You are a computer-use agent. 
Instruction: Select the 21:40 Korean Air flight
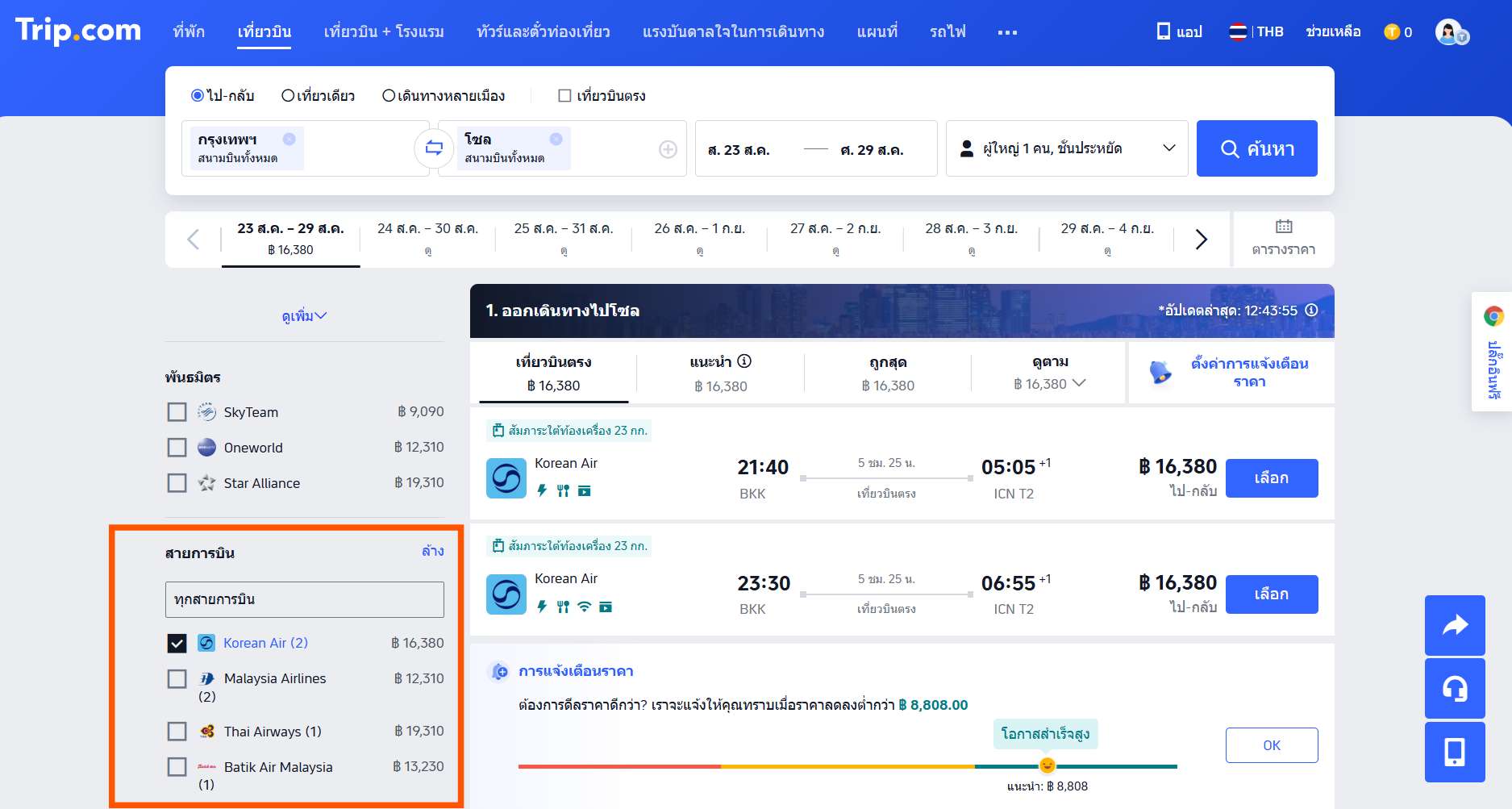(1271, 478)
